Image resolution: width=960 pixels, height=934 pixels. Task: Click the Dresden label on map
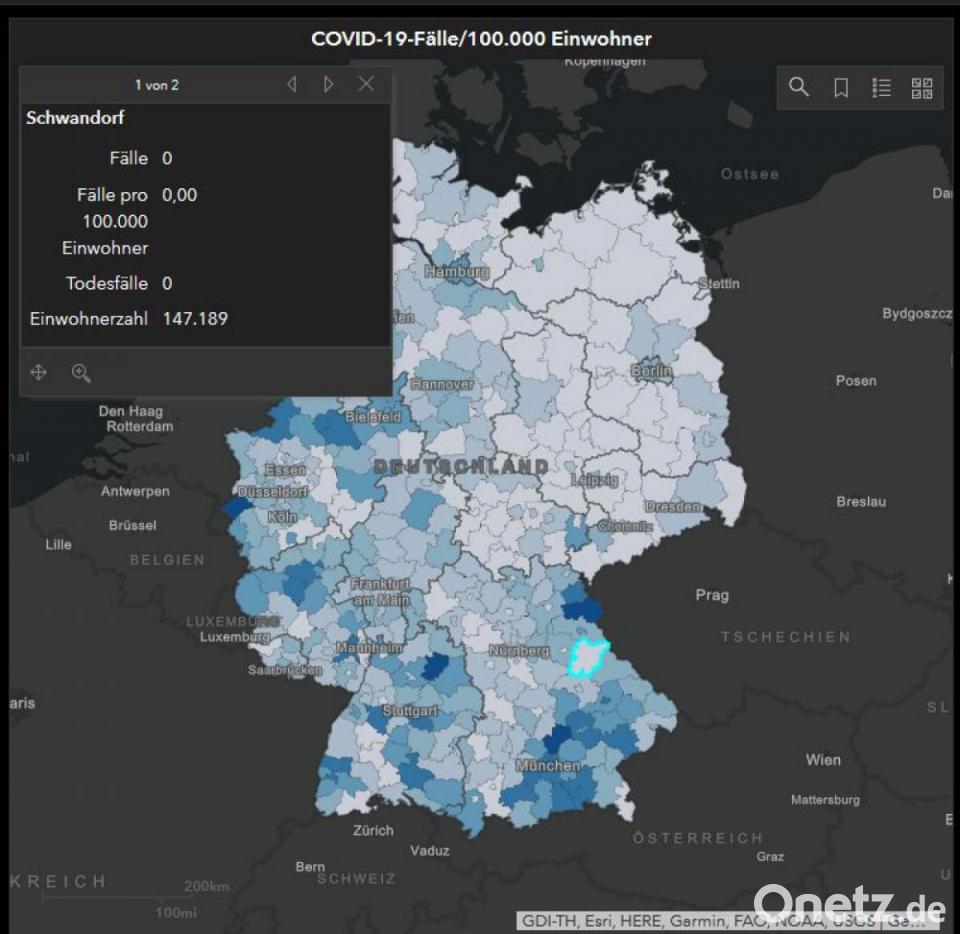coord(672,507)
